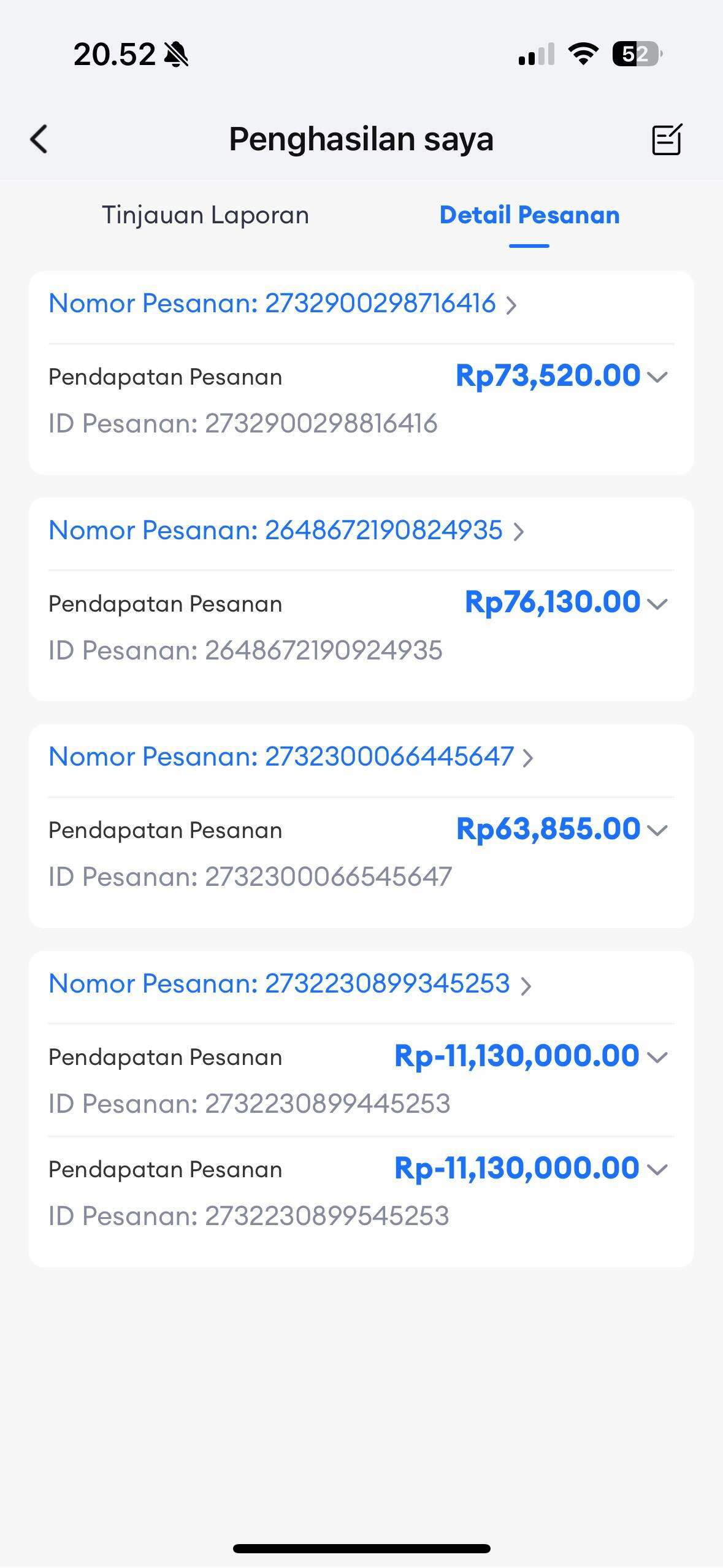Open the edit note icon in header
Image resolution: width=723 pixels, height=1568 pixels.
[667, 139]
